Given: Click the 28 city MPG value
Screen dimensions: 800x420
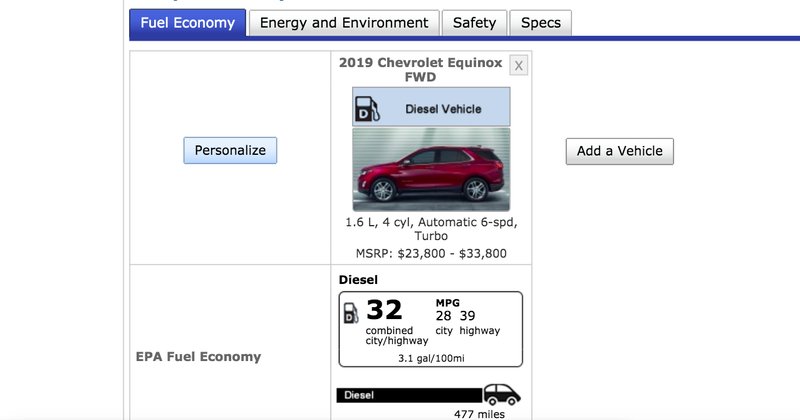Looking at the screenshot, I should 443,316.
